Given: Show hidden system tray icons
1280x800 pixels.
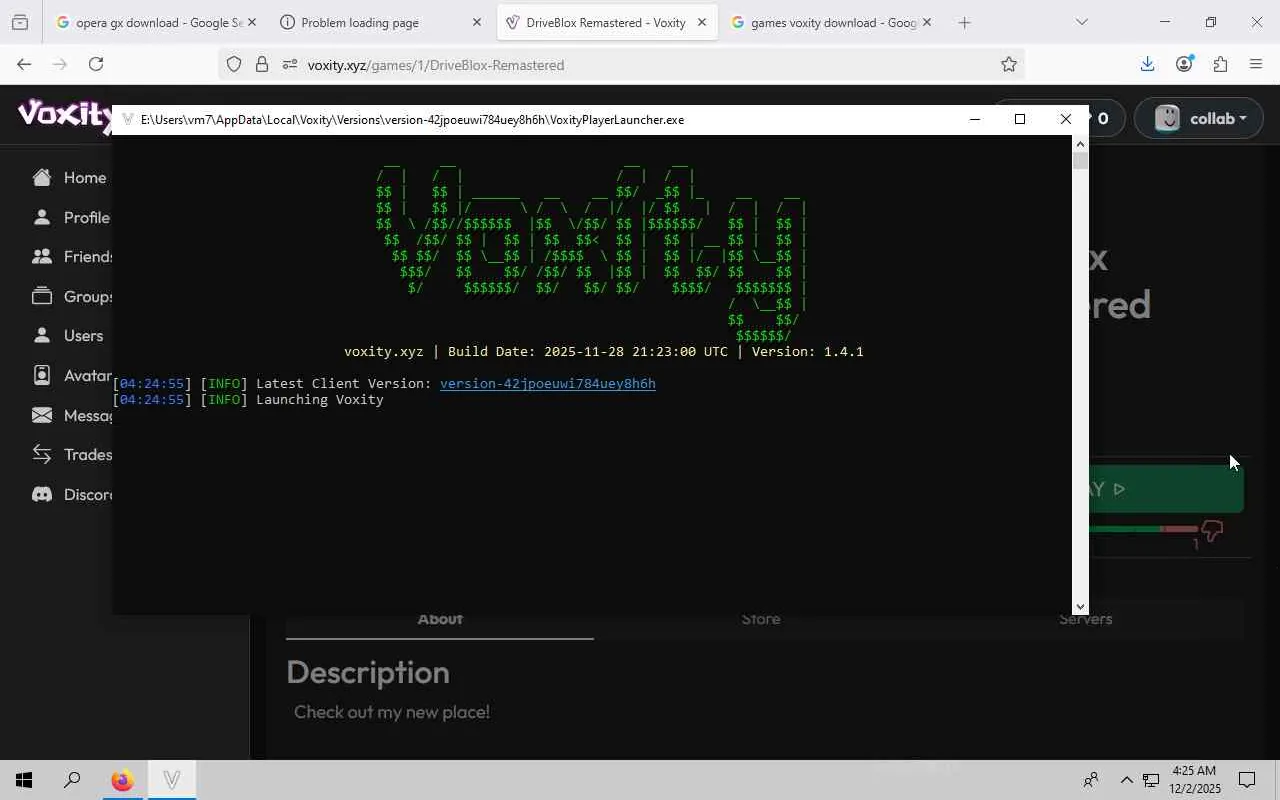Looking at the screenshot, I should (x=1126, y=780).
